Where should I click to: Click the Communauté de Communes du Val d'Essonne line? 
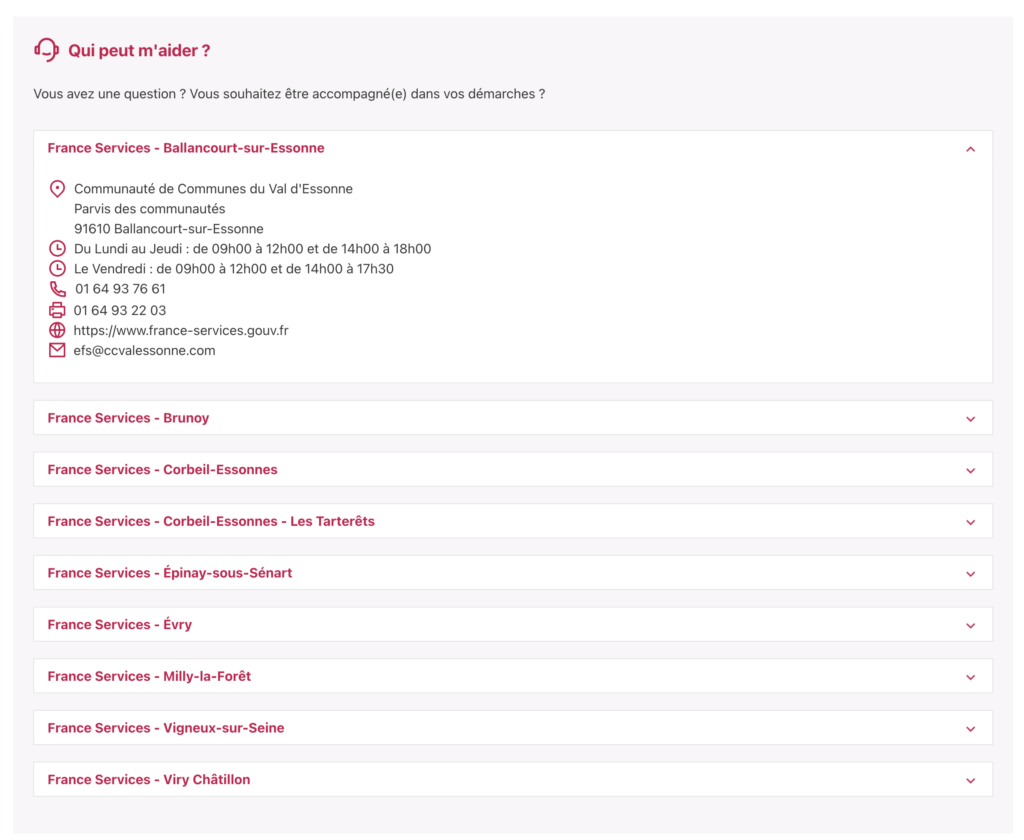point(214,189)
